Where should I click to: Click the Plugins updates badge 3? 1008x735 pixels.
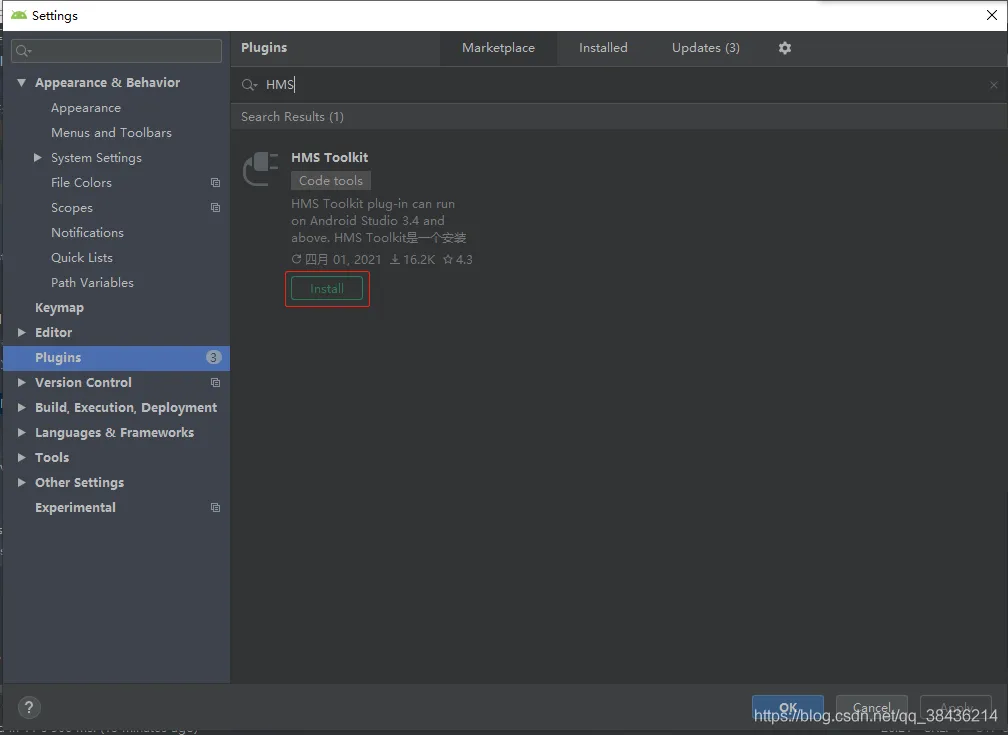click(213, 358)
